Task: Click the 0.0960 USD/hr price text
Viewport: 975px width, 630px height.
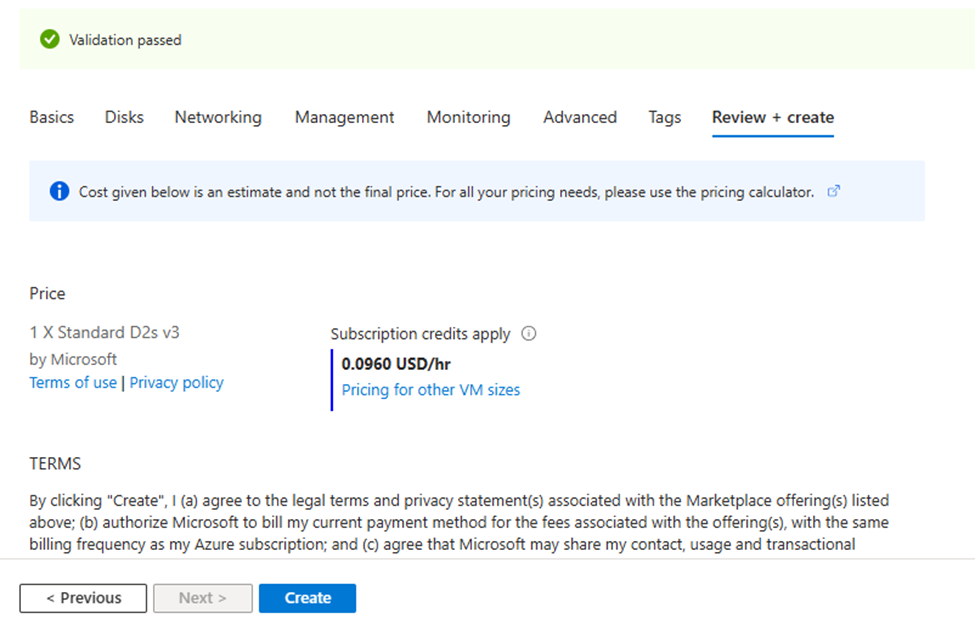Action: point(396,364)
